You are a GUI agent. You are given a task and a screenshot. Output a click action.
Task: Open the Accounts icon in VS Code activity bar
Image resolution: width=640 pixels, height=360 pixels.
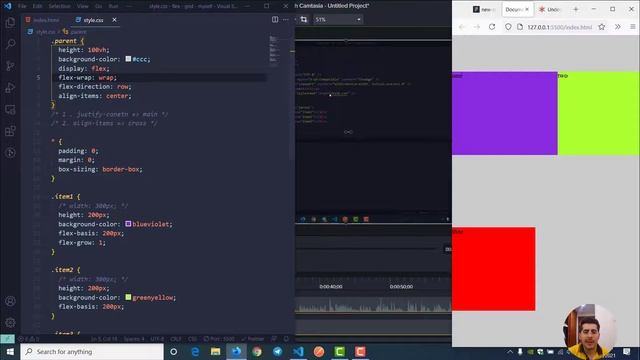pos(10,301)
